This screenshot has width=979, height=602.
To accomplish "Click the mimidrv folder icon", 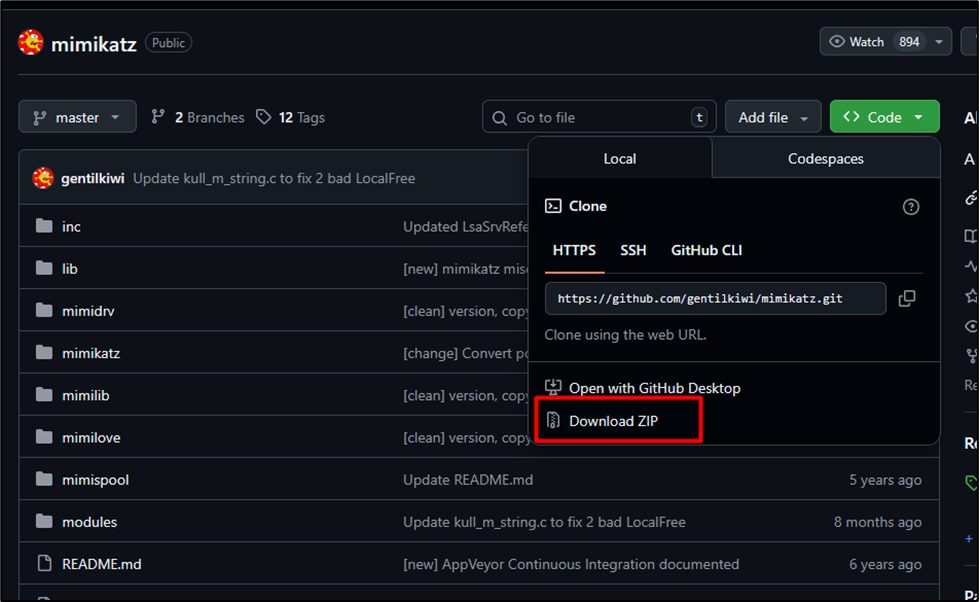I will [44, 310].
